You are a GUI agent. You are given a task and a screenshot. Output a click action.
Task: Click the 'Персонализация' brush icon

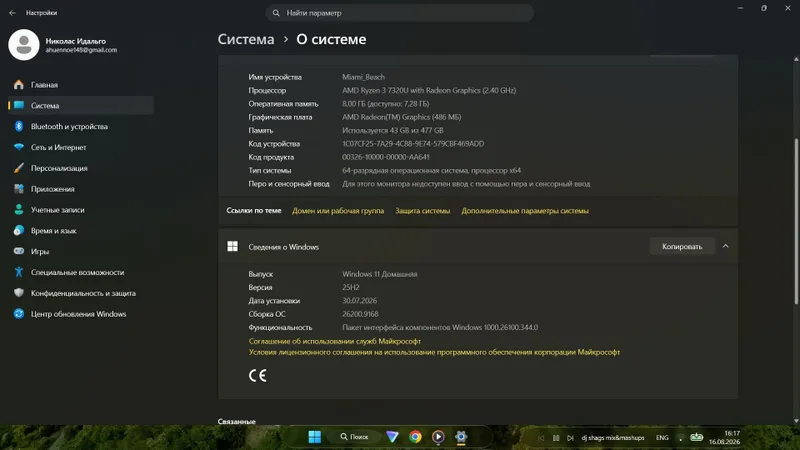click(x=19, y=168)
